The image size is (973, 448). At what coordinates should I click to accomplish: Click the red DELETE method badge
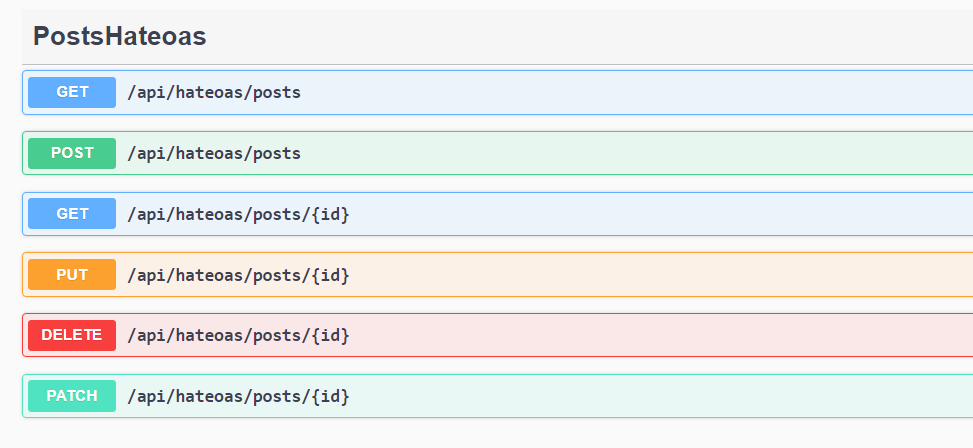point(72,335)
